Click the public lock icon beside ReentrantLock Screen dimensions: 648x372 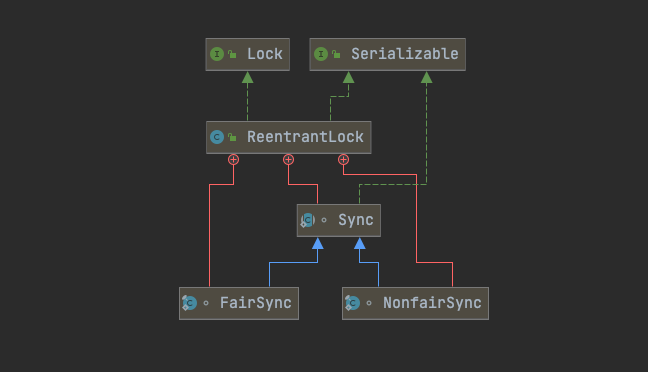[x=232, y=137]
